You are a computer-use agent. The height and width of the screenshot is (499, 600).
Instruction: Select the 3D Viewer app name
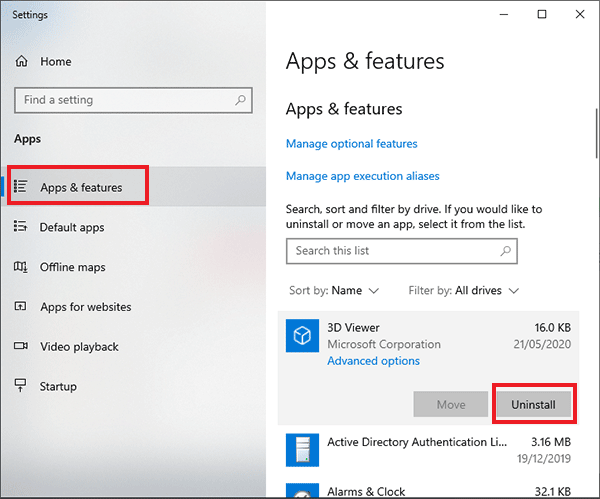click(353, 328)
